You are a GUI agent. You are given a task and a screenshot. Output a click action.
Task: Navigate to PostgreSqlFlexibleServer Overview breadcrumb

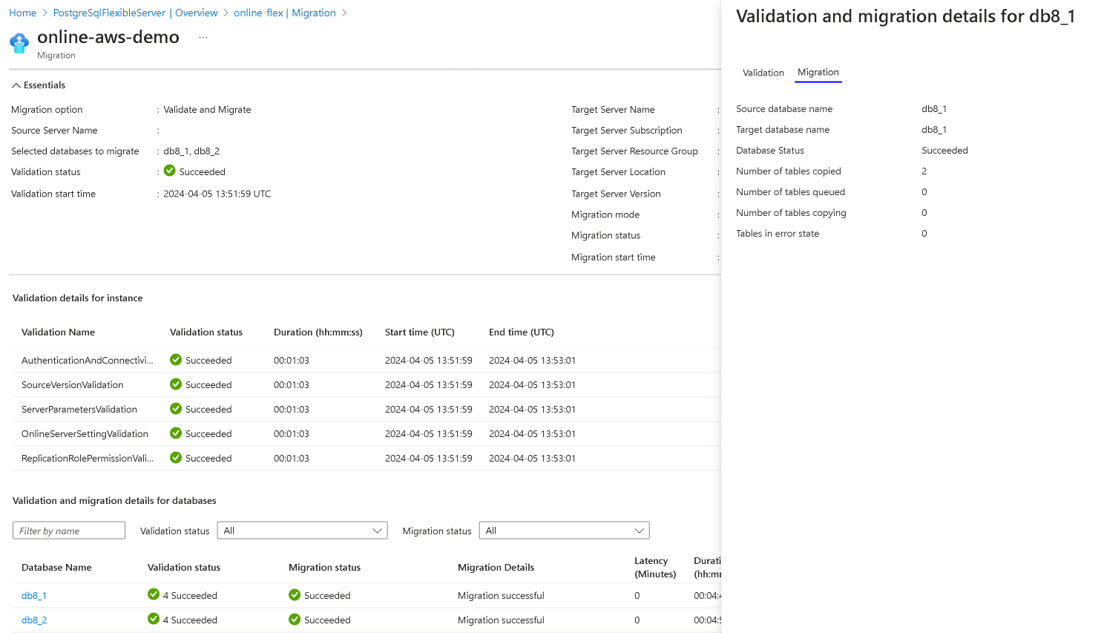[x=135, y=13]
